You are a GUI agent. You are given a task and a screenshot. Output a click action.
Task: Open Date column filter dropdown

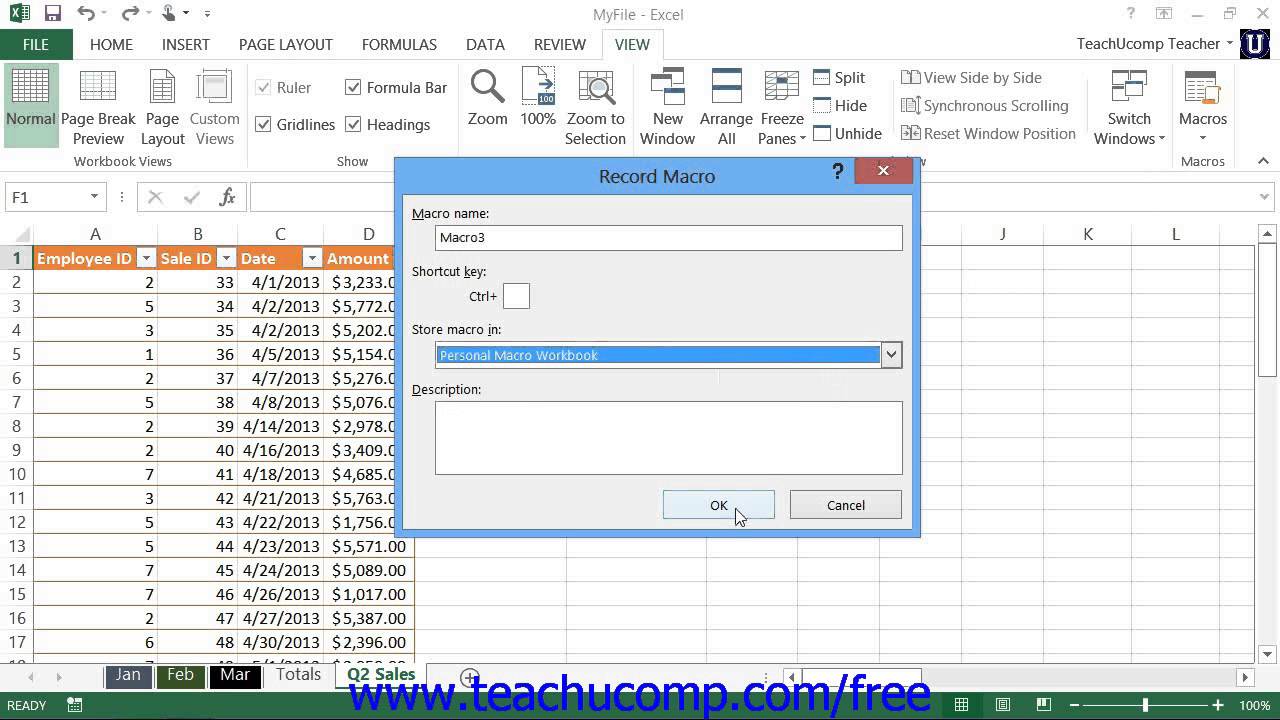click(312, 259)
